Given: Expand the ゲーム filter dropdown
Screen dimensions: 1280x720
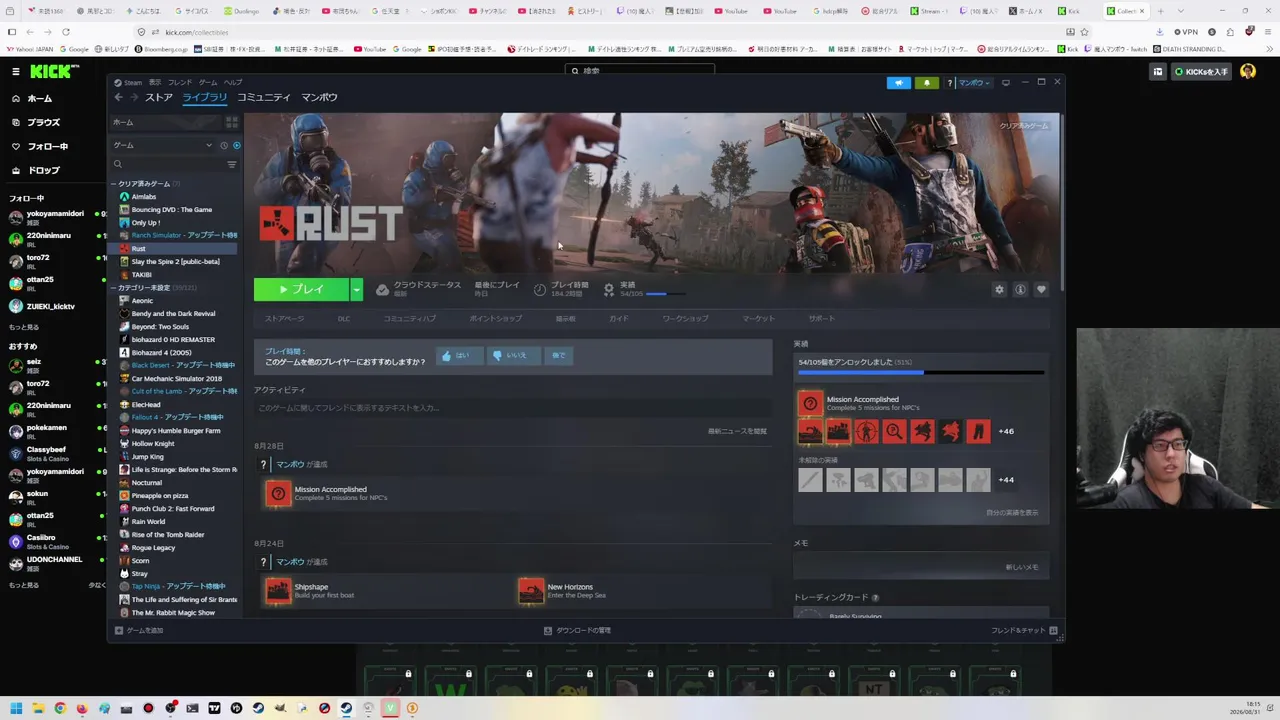Looking at the screenshot, I should point(161,145).
